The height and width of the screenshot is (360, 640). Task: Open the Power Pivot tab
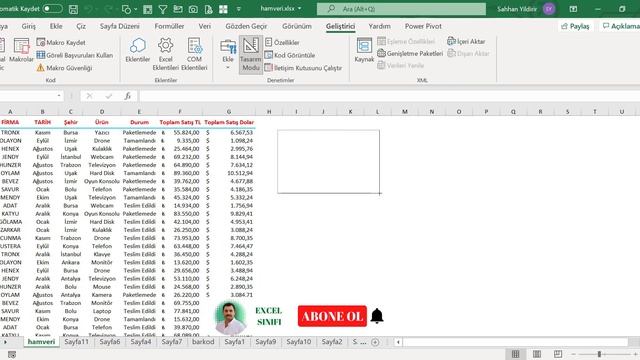423,26
